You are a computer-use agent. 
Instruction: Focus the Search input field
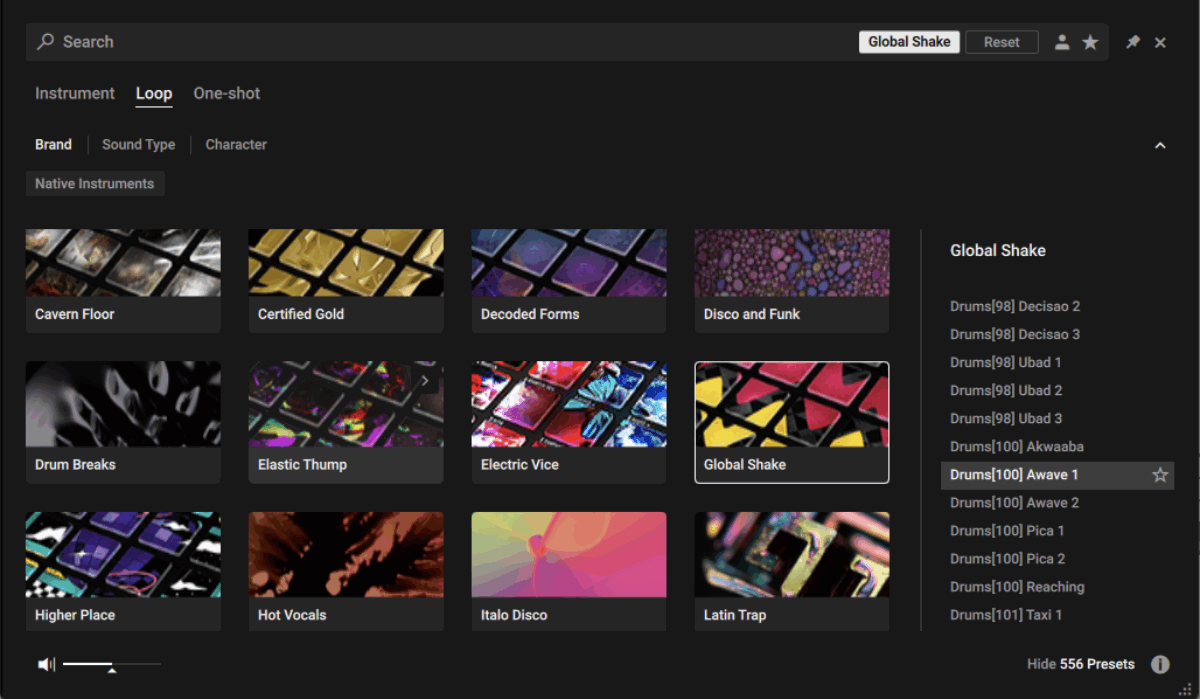[x=440, y=42]
